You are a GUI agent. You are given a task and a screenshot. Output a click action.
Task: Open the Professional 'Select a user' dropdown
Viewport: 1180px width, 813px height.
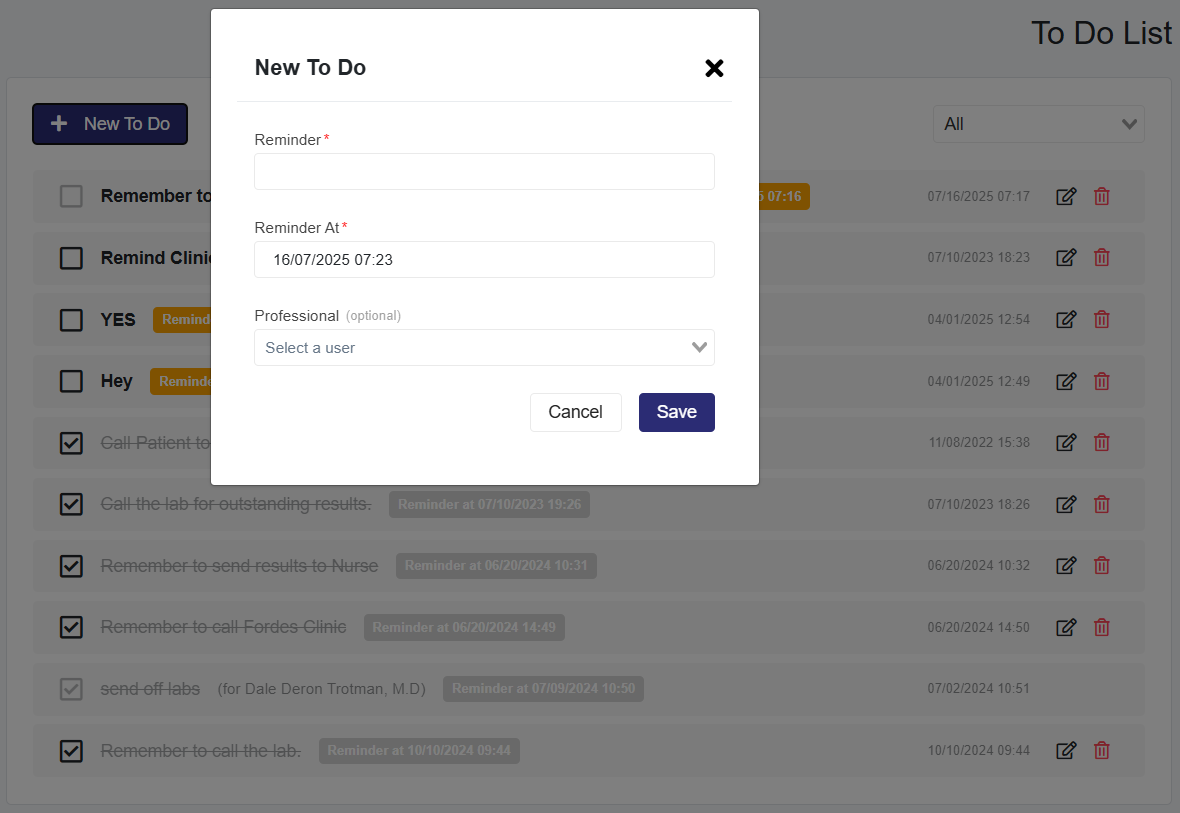[484, 348]
